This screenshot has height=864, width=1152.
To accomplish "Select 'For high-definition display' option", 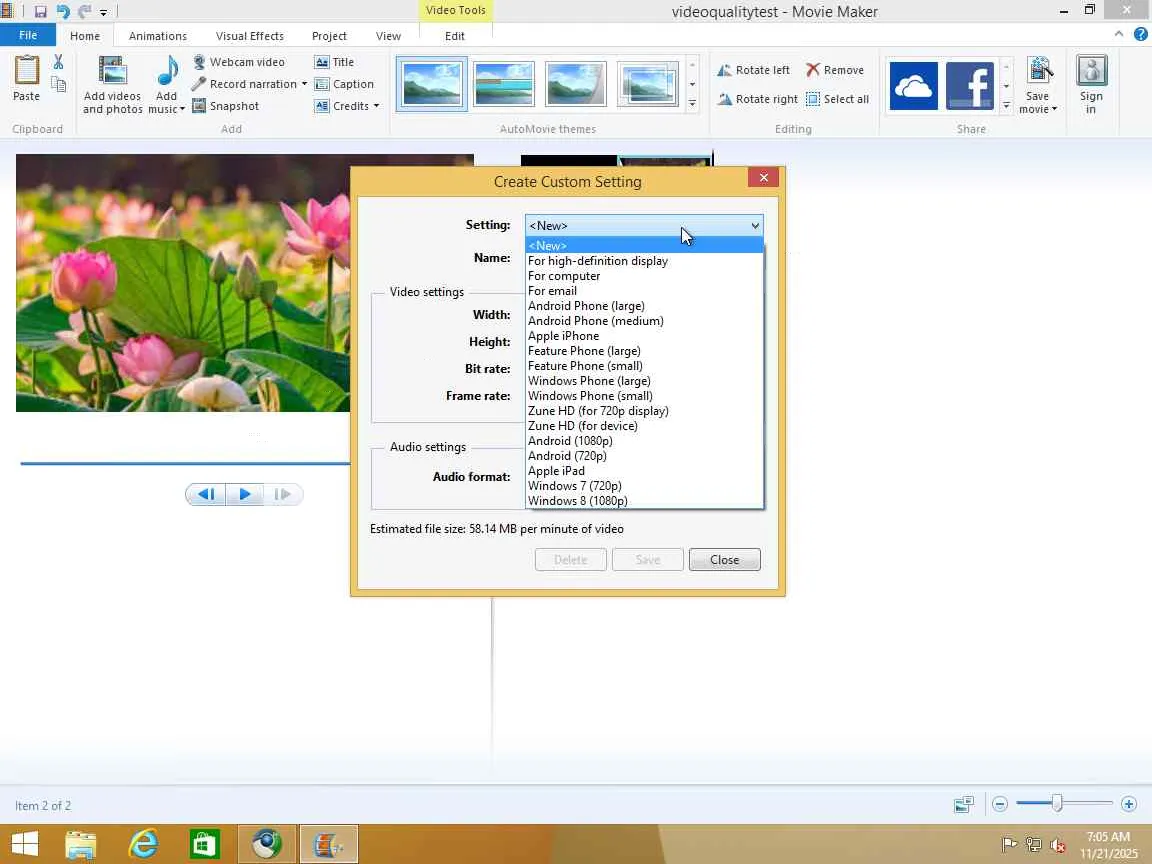I will click(x=644, y=261).
